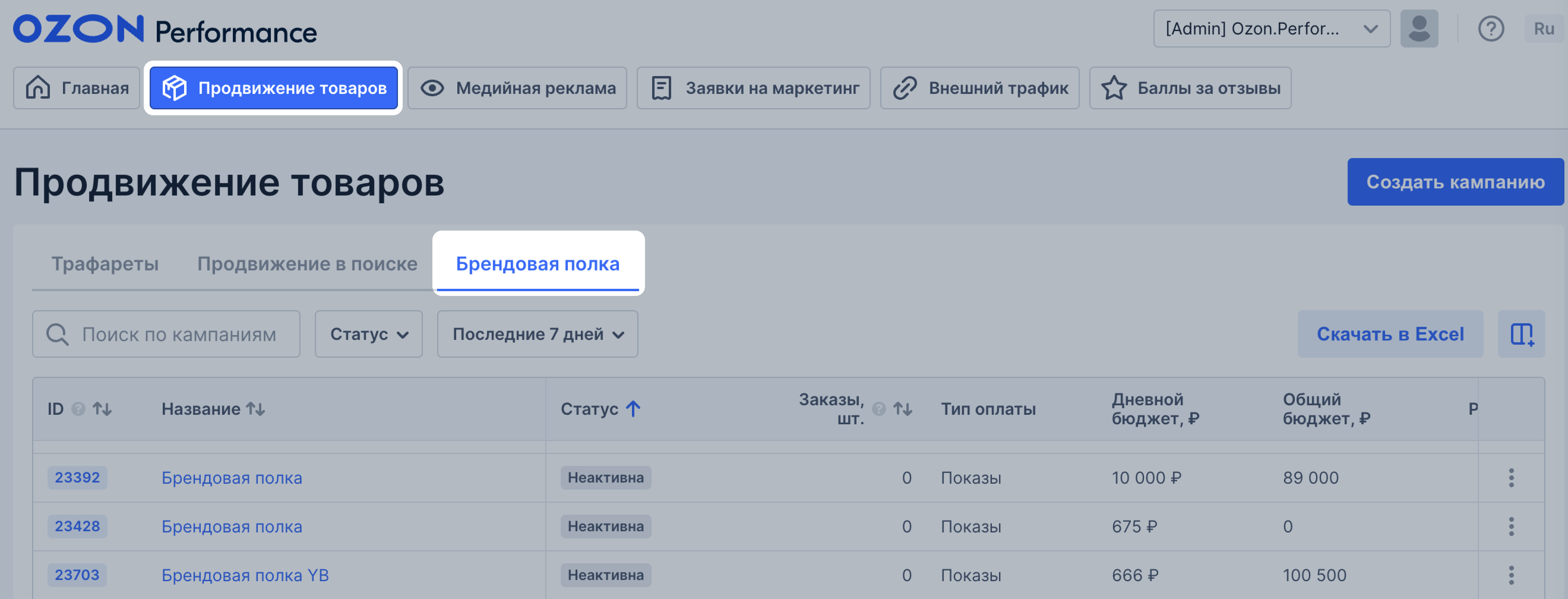Open Баллы за отзывы section
Viewport: 1568px width, 599px height.
1190,88
